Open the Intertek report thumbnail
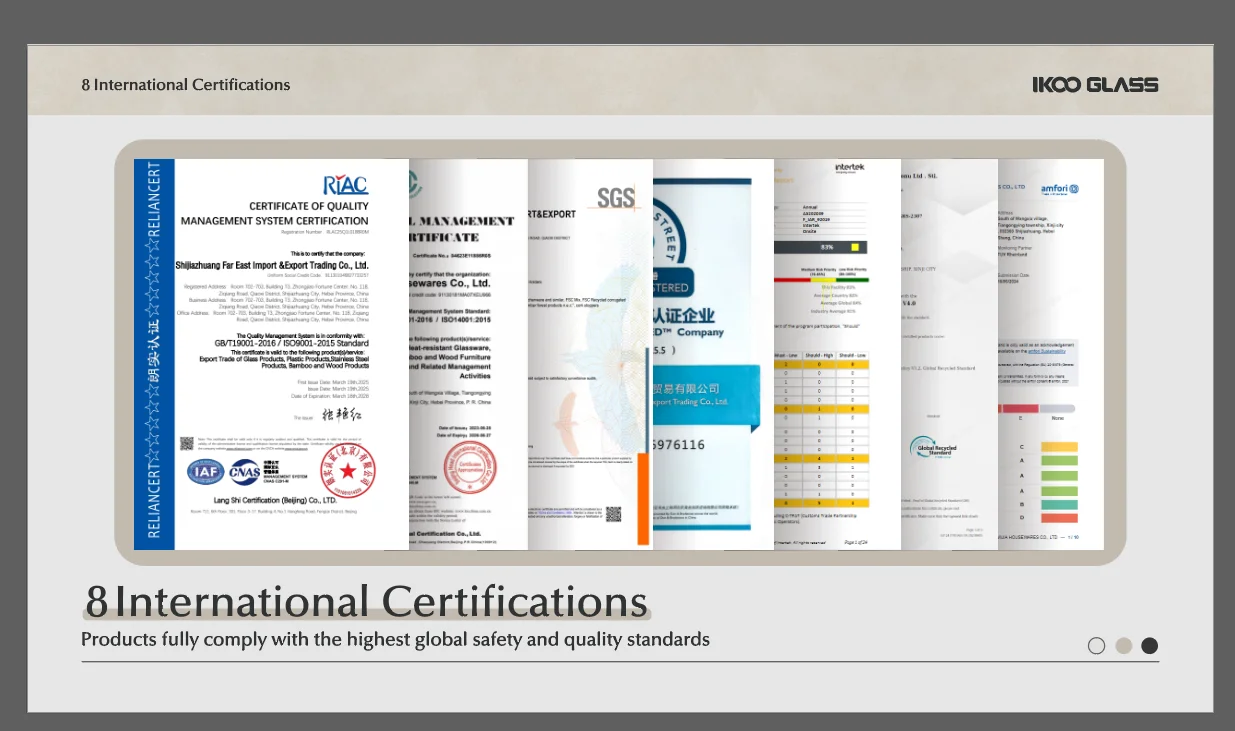Image resolution: width=1235 pixels, height=731 pixels. click(x=837, y=354)
